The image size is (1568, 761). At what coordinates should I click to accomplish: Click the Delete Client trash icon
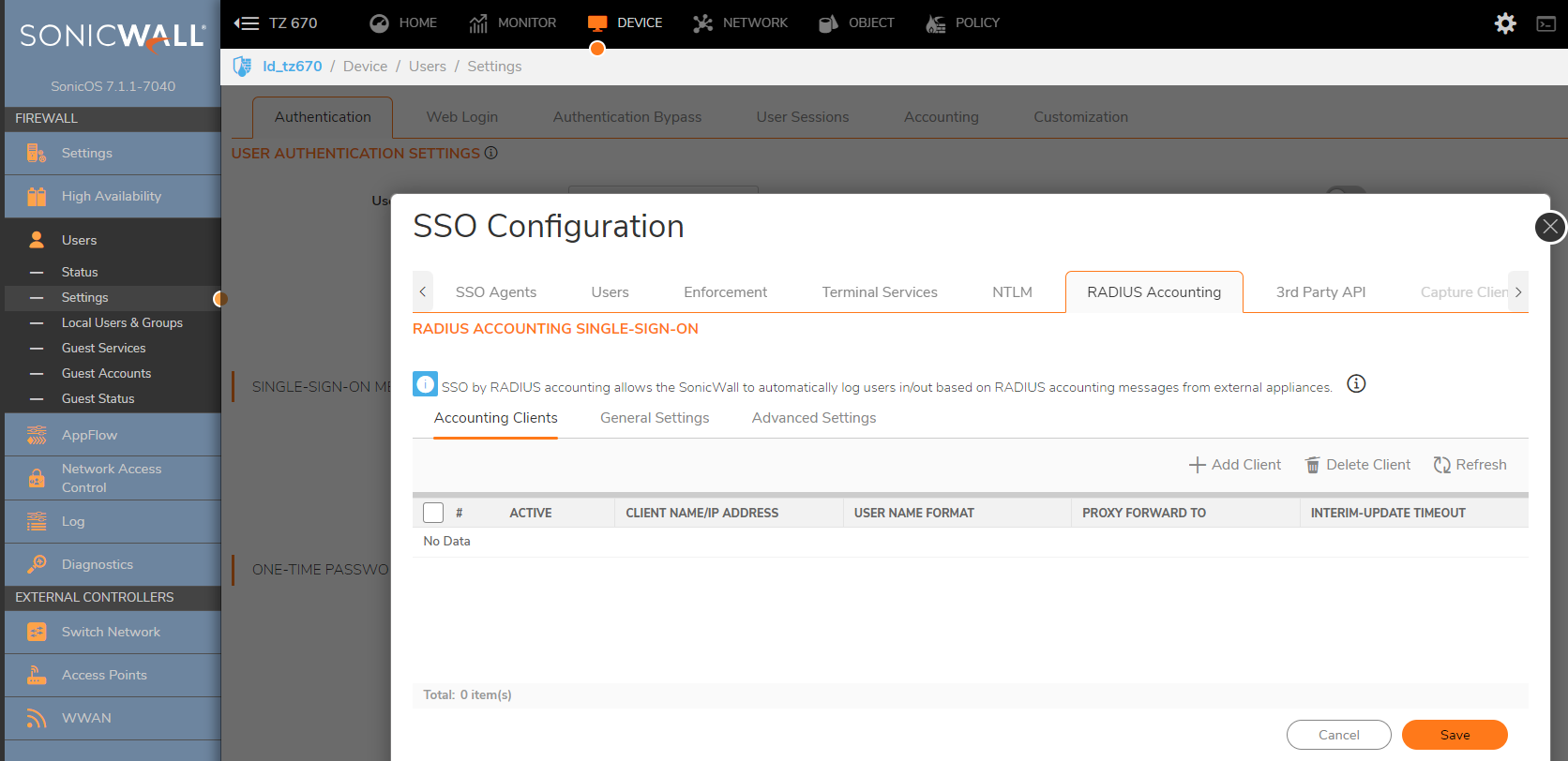tap(1313, 465)
